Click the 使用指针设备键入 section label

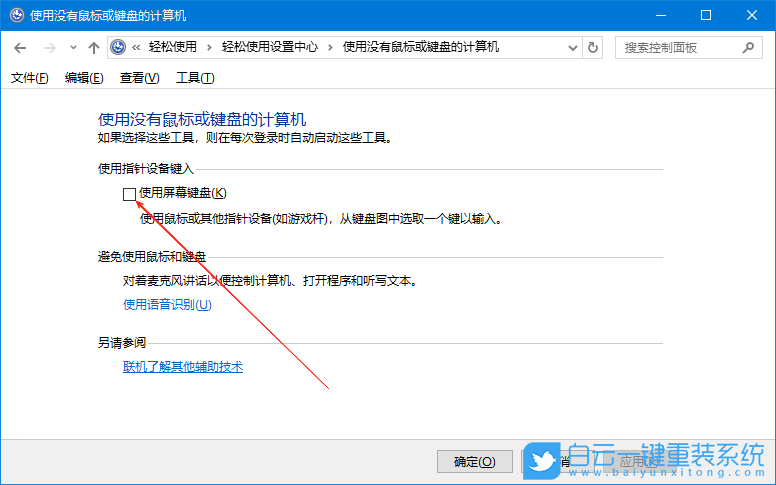tap(146, 169)
